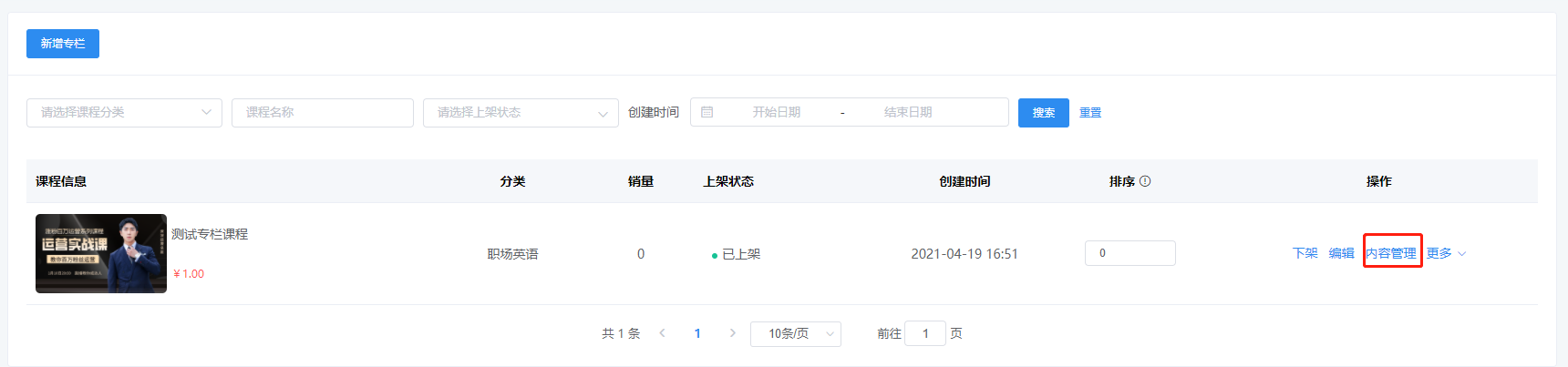The image size is (1568, 367).
Task: Select the 结束日期 field
Action: point(908,112)
